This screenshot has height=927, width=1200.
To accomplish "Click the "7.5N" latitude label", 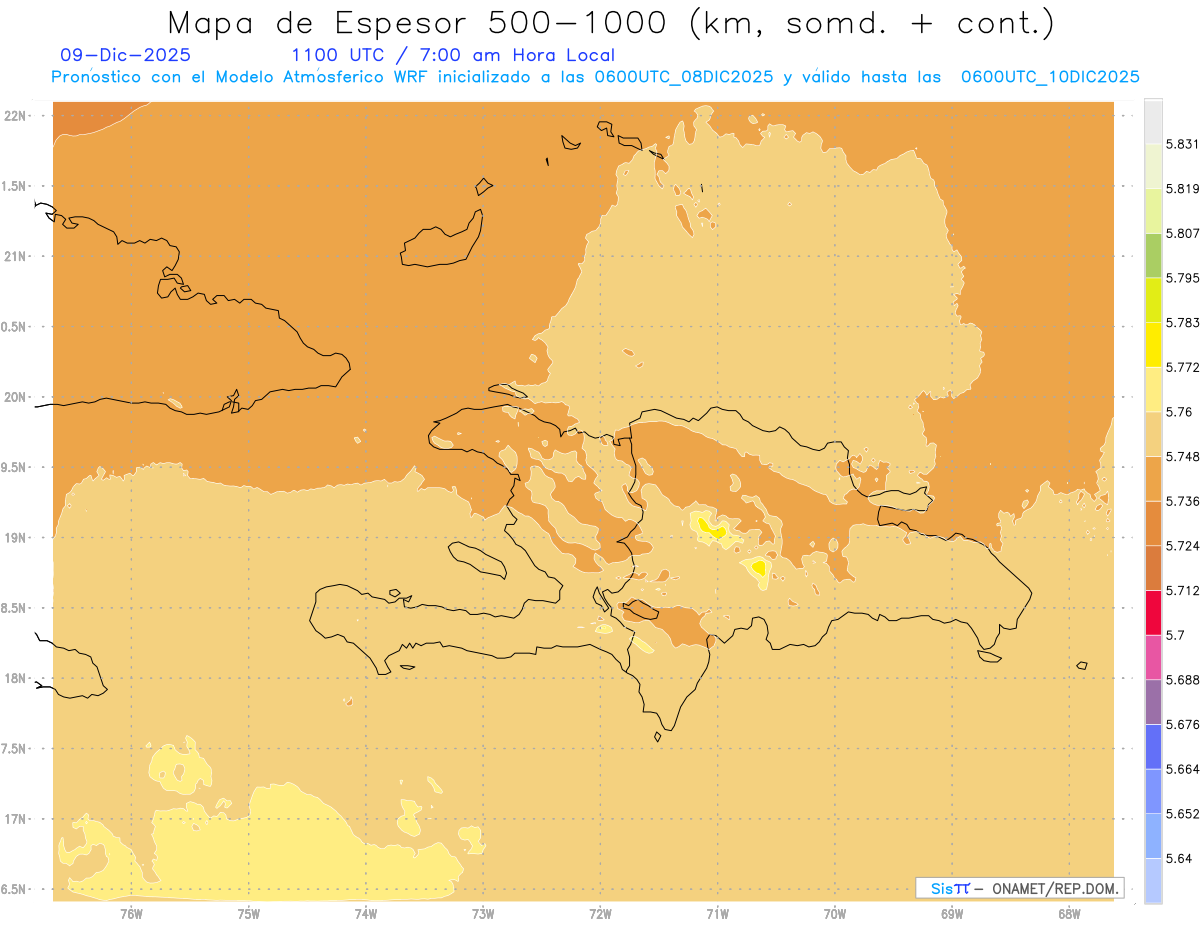I will click(15, 749).
